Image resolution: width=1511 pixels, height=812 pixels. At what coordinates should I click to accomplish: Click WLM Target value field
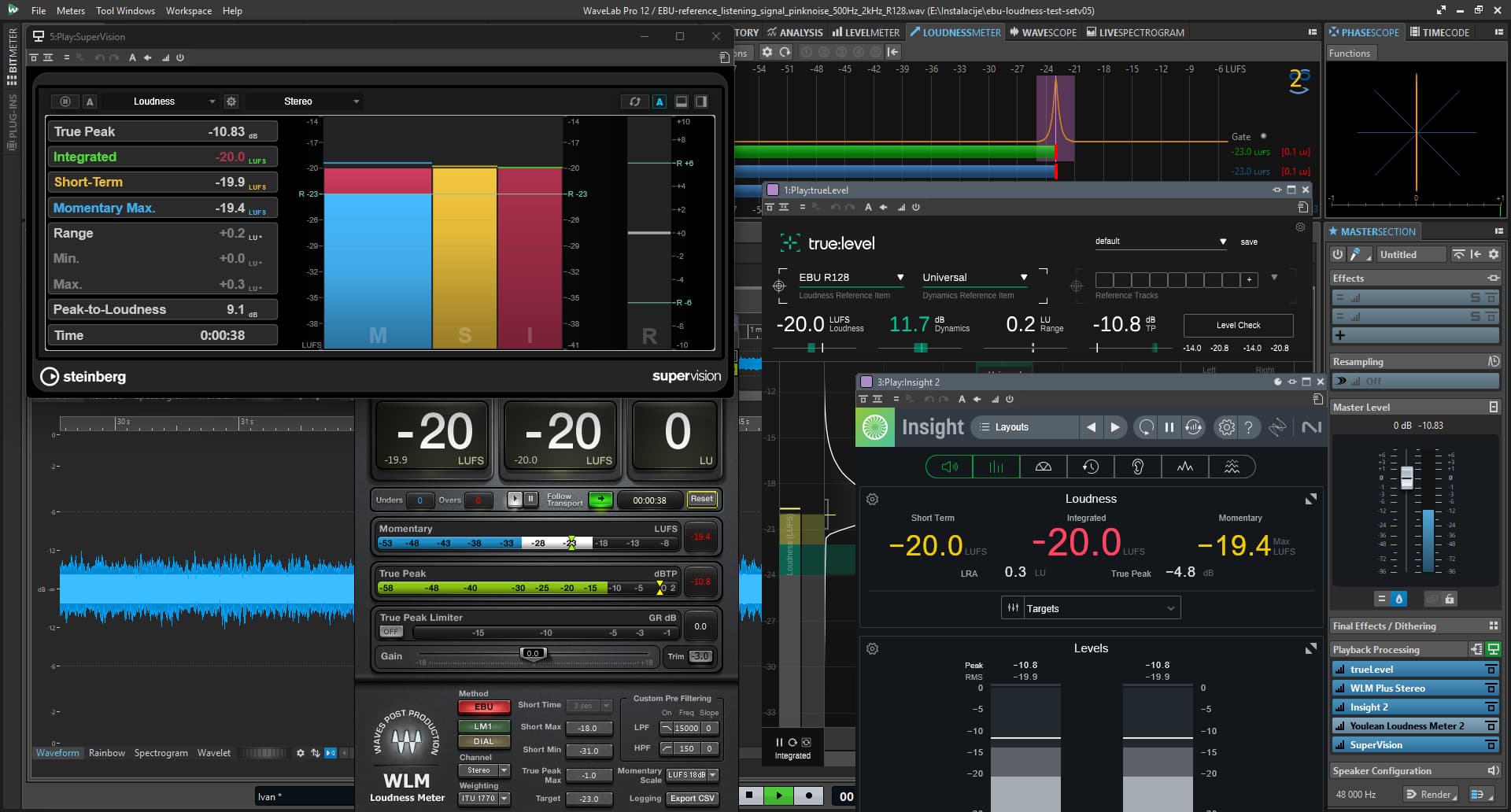tap(589, 799)
